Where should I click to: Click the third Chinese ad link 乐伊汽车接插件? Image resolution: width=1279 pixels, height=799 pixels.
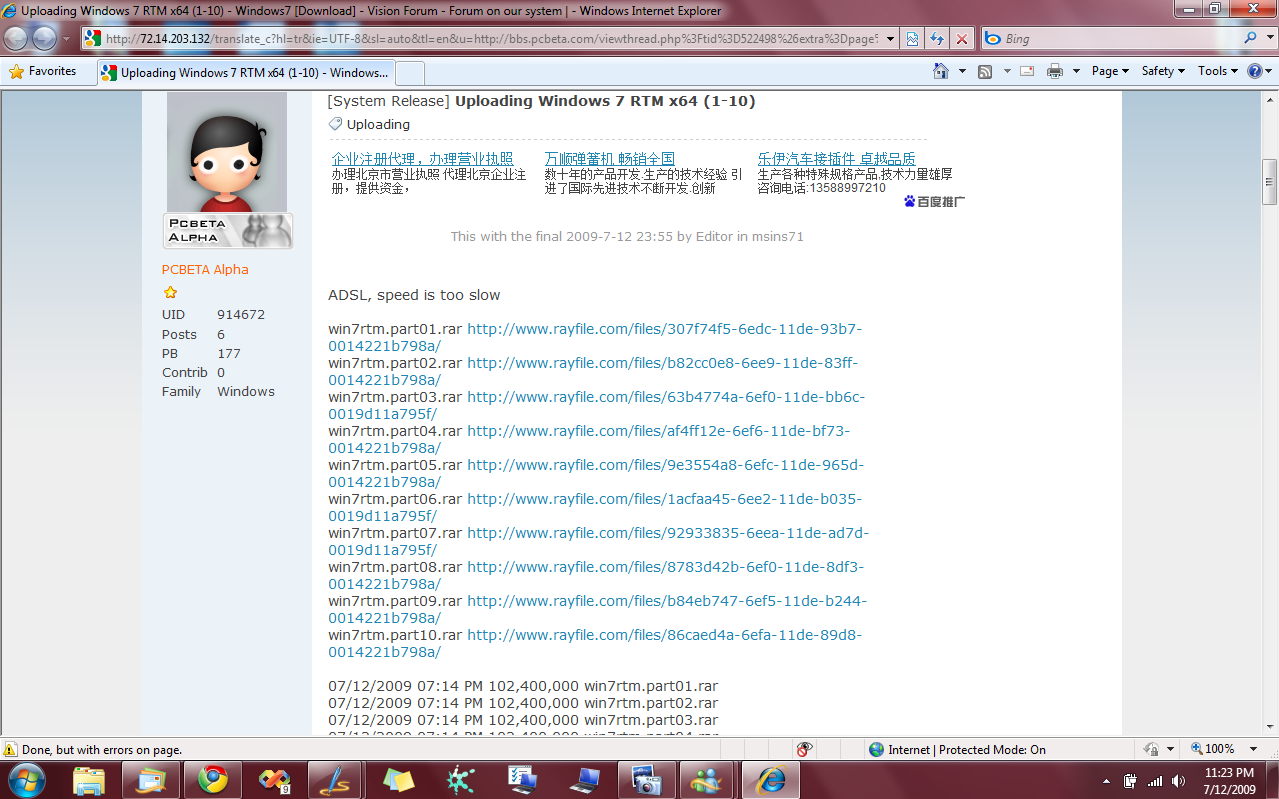click(836, 159)
